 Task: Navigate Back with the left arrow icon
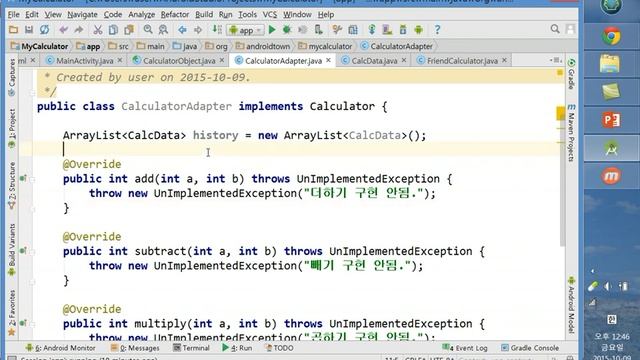click(182, 30)
